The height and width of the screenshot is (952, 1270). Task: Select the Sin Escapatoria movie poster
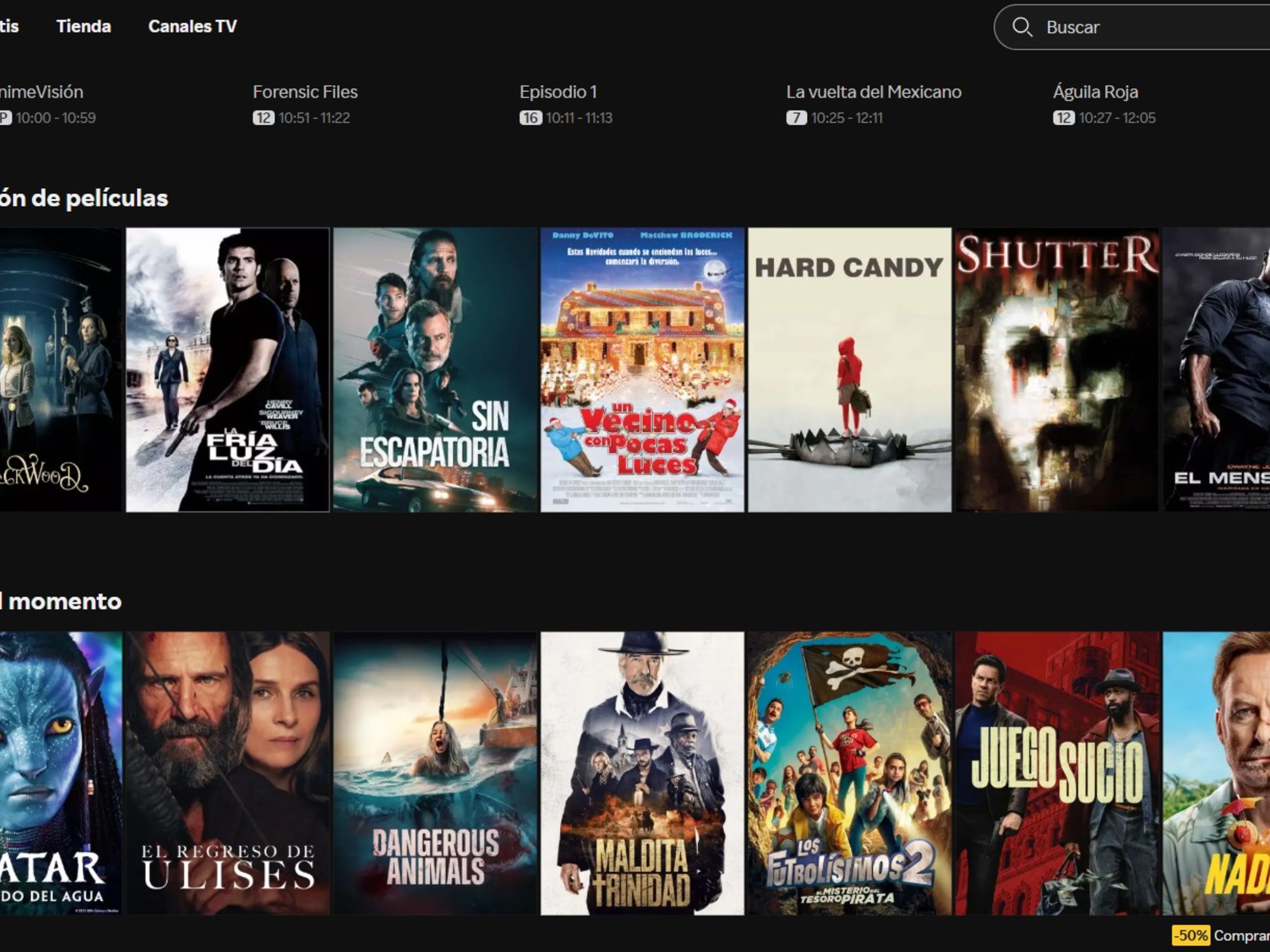tap(435, 369)
